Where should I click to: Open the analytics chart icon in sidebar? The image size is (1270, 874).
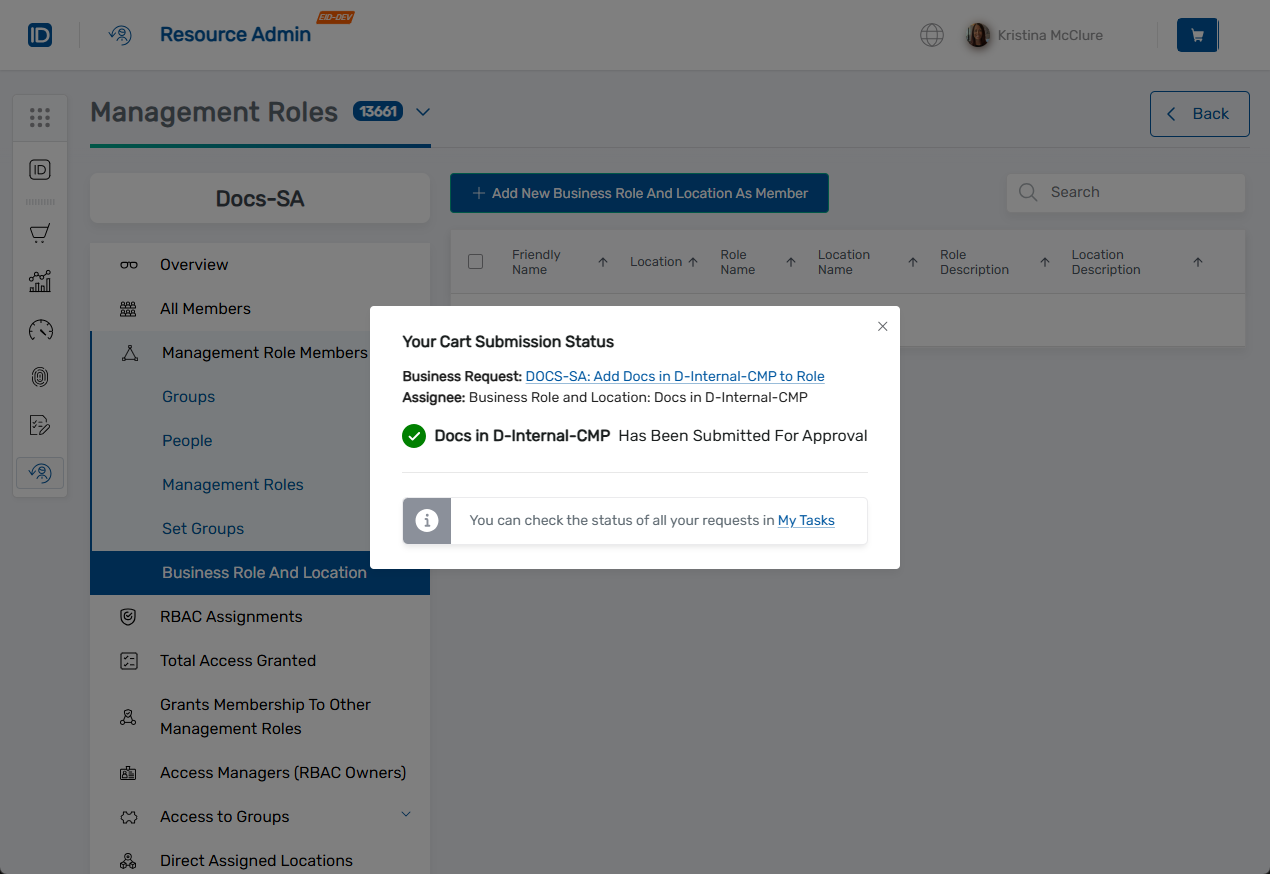40,281
